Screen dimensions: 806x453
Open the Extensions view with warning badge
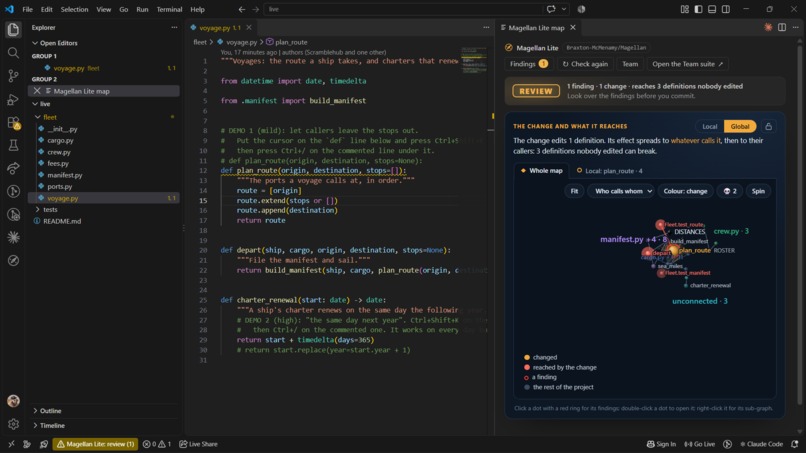click(13, 122)
